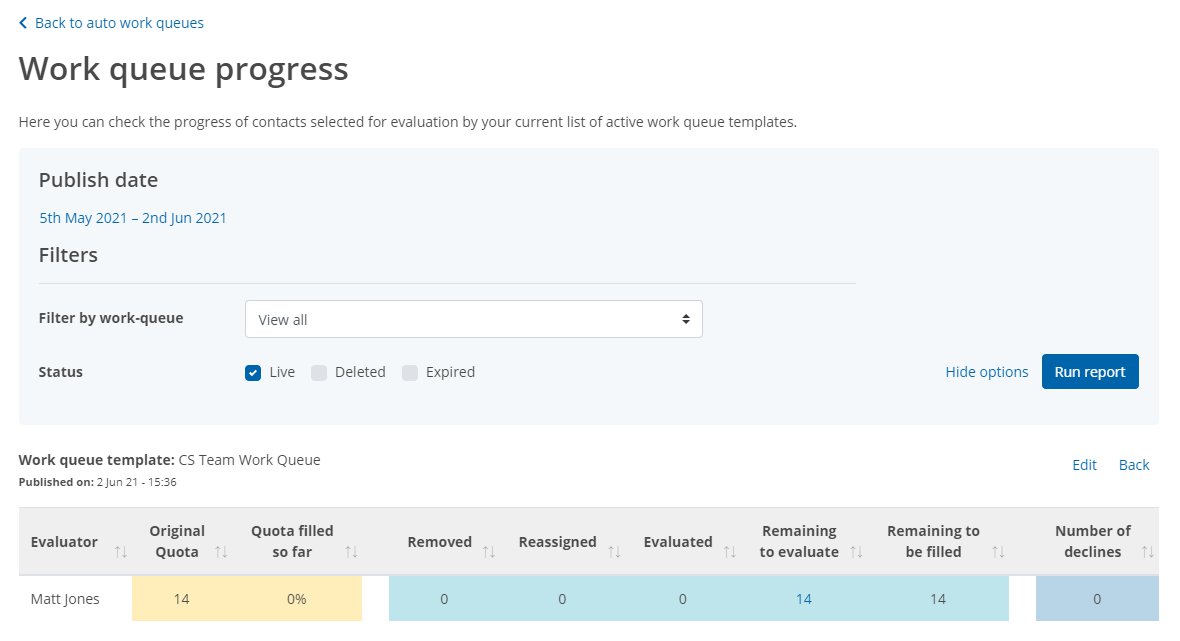Collapse the filters using Hide options
This screenshot has height=641, width=1180.
[986, 371]
